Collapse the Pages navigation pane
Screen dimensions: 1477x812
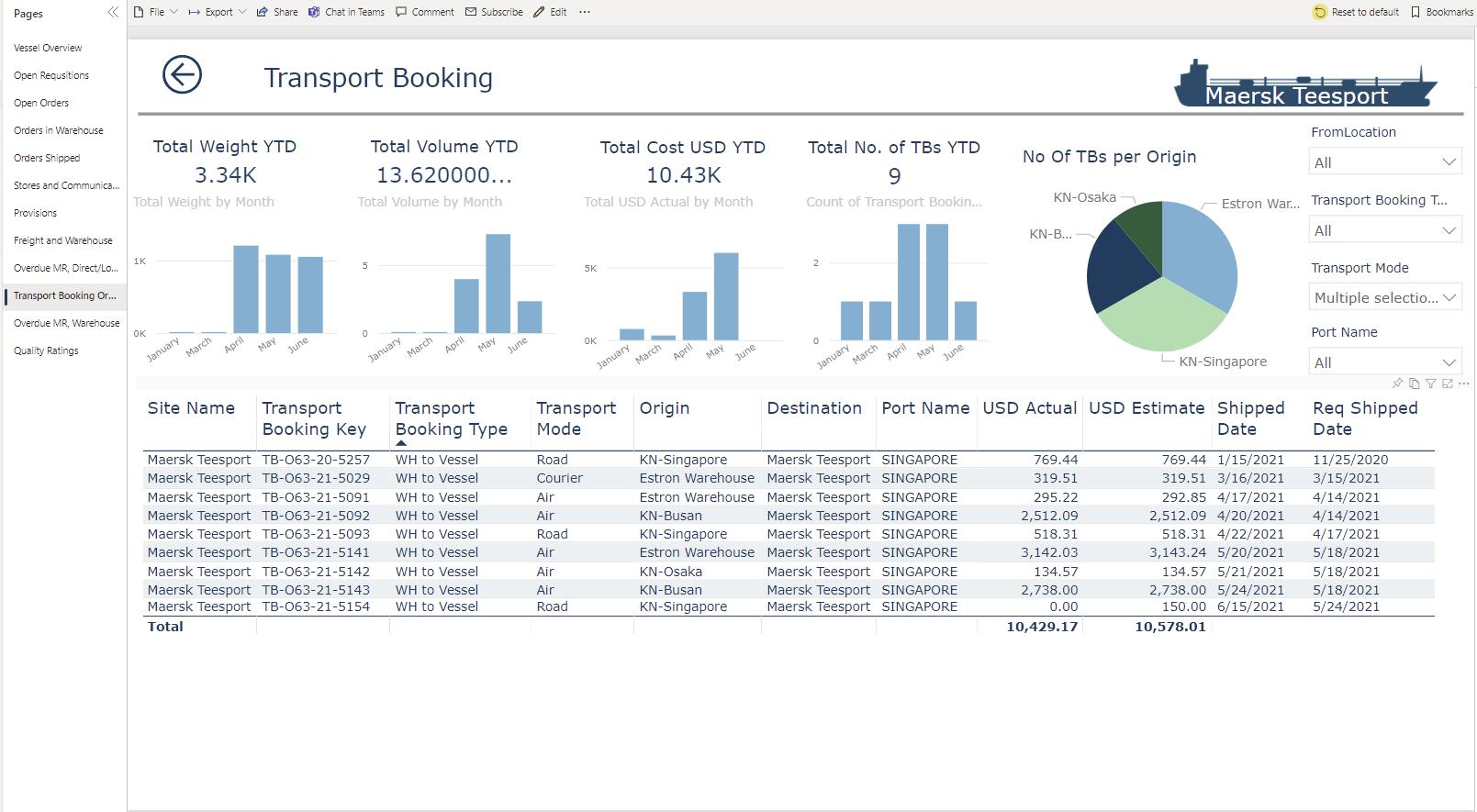tap(113, 12)
